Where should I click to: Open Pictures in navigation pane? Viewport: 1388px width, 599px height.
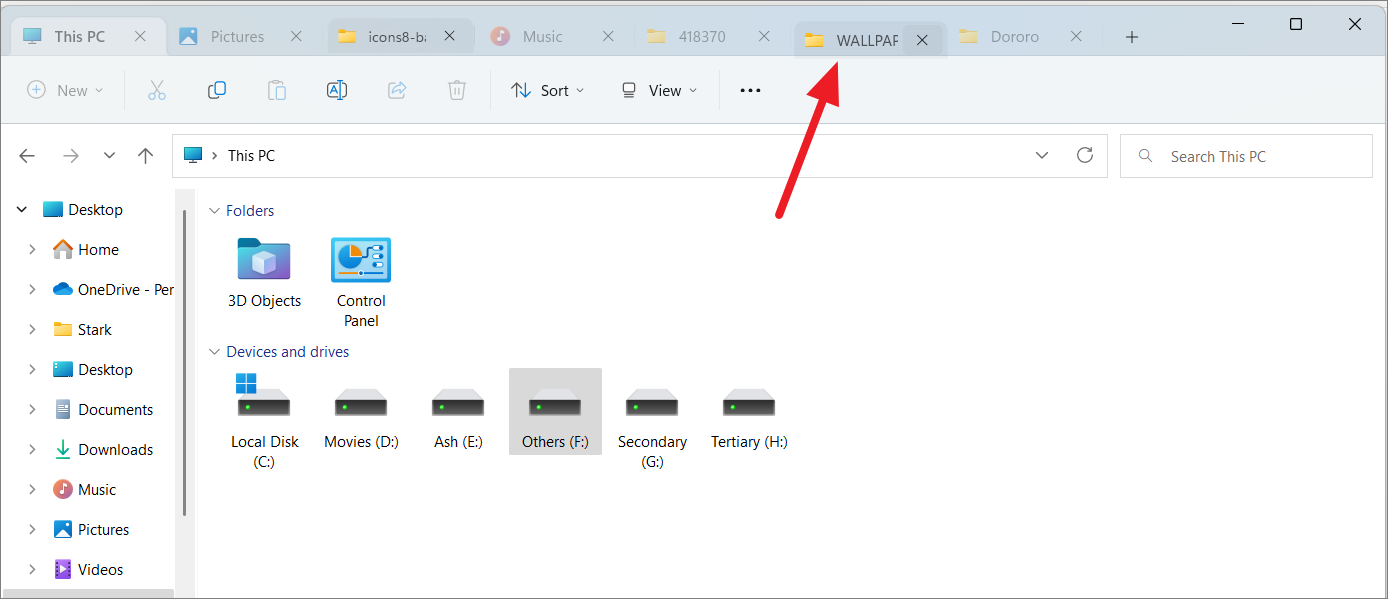pyautogui.click(x=91, y=530)
